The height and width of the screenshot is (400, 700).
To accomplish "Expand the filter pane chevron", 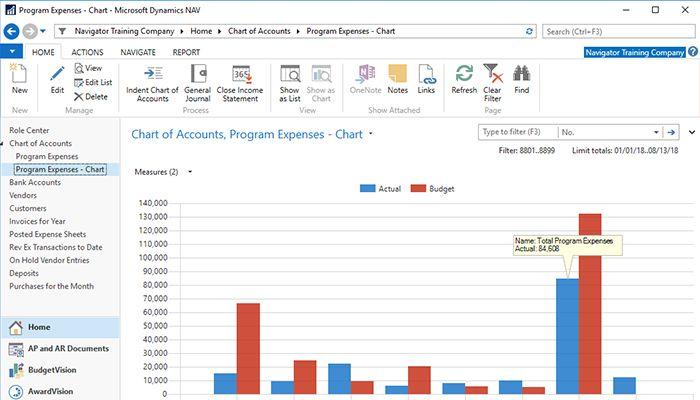I will pyautogui.click(x=692, y=132).
